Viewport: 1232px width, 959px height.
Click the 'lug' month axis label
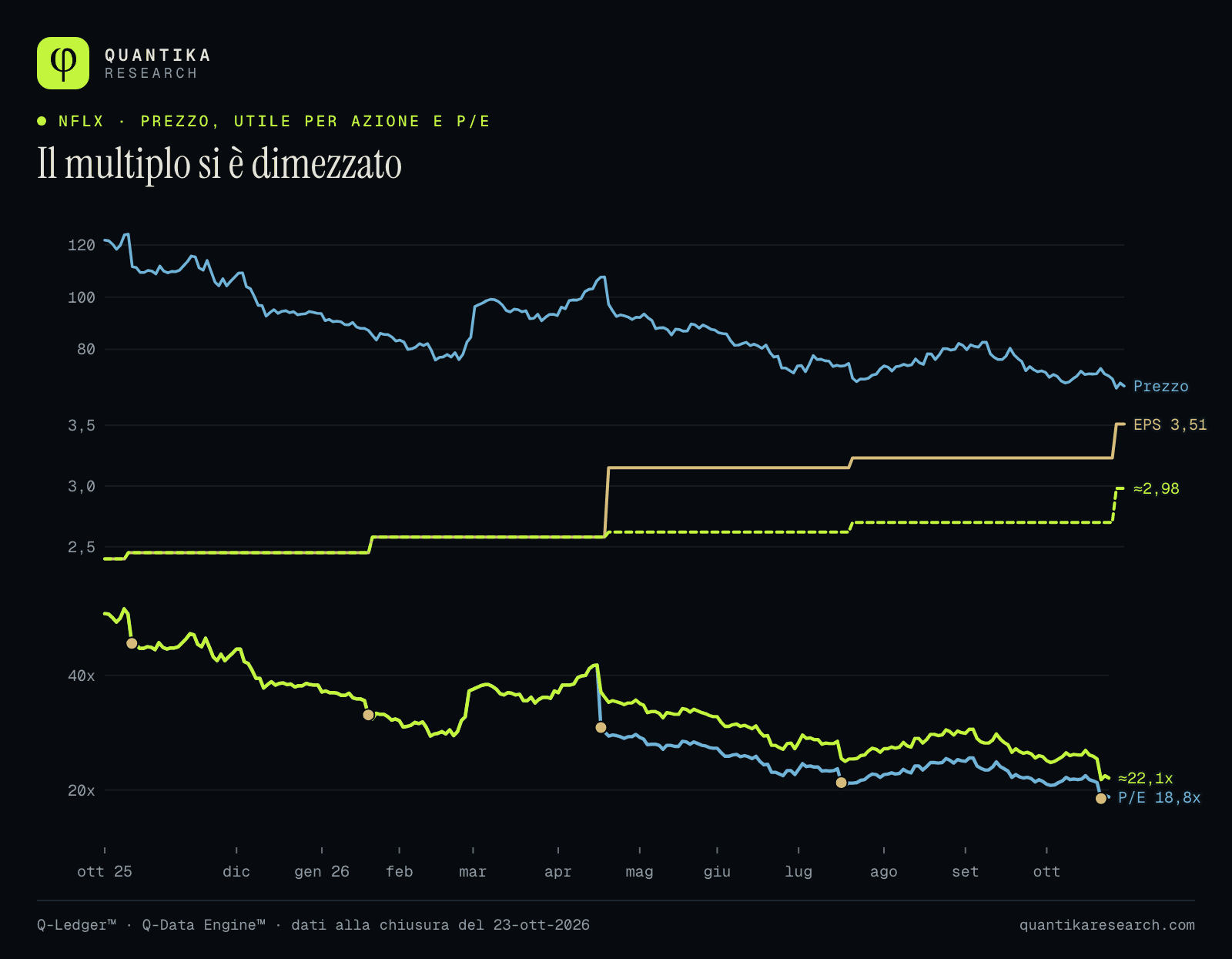[x=798, y=871]
